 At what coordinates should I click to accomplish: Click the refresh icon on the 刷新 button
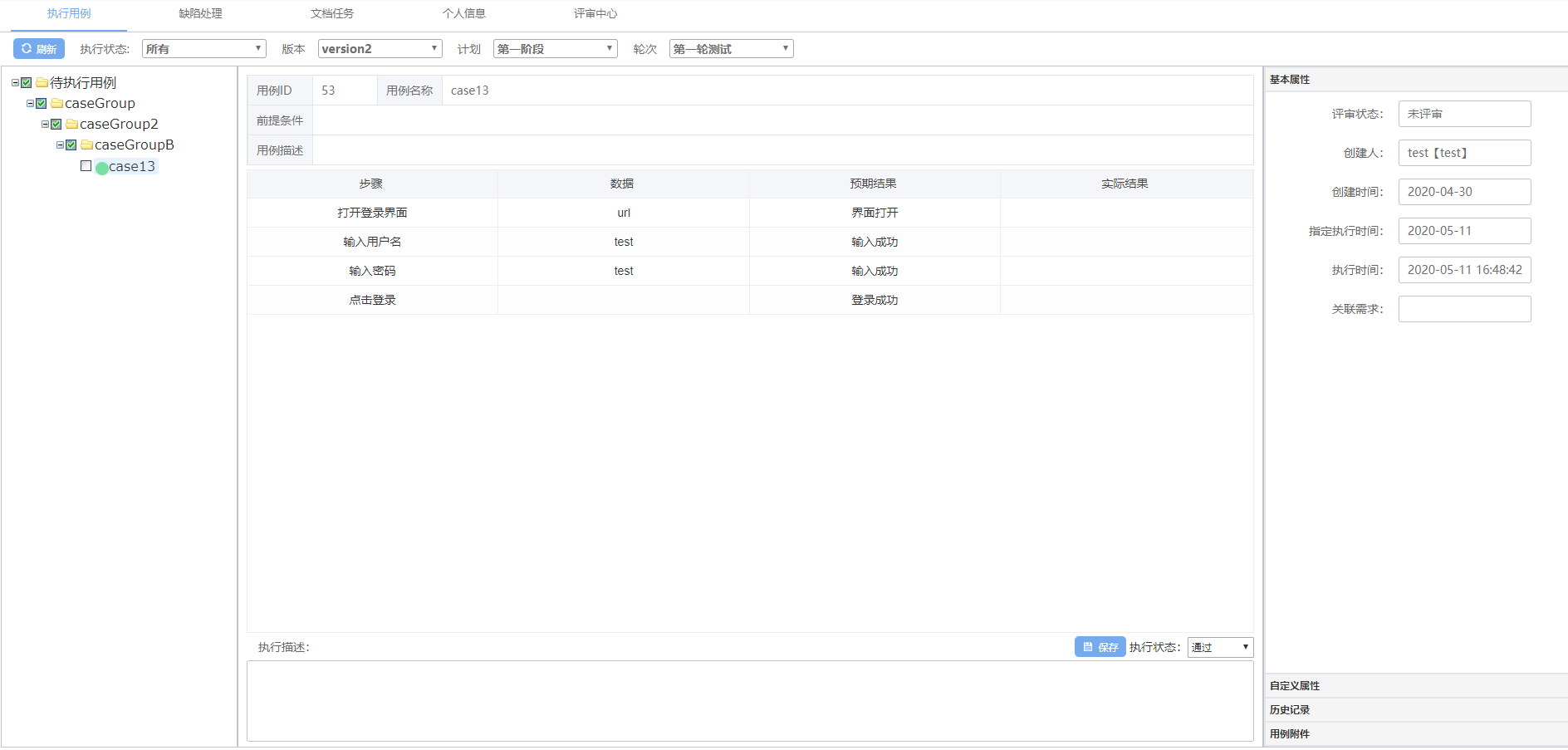(26, 48)
